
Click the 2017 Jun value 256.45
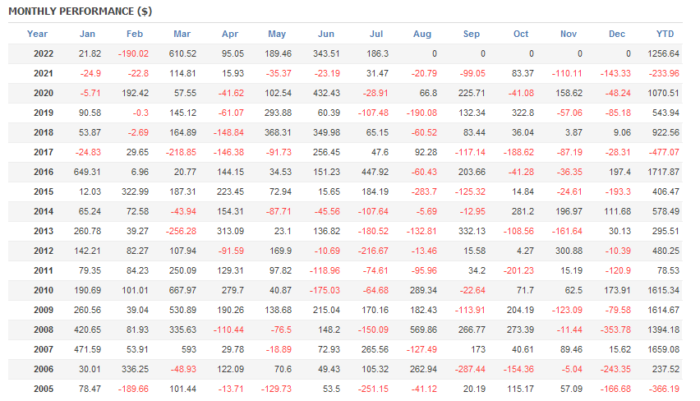pos(326,152)
